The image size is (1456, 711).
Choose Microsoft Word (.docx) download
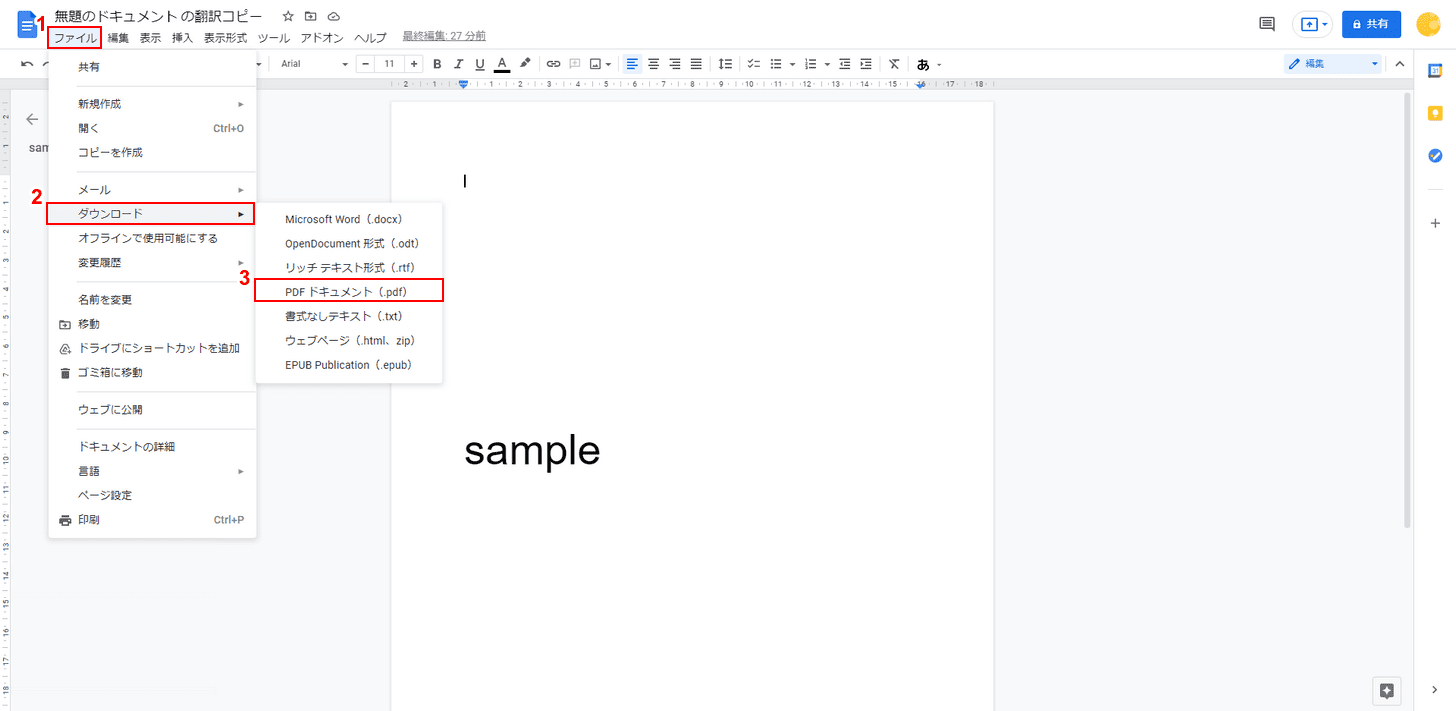tap(349, 219)
